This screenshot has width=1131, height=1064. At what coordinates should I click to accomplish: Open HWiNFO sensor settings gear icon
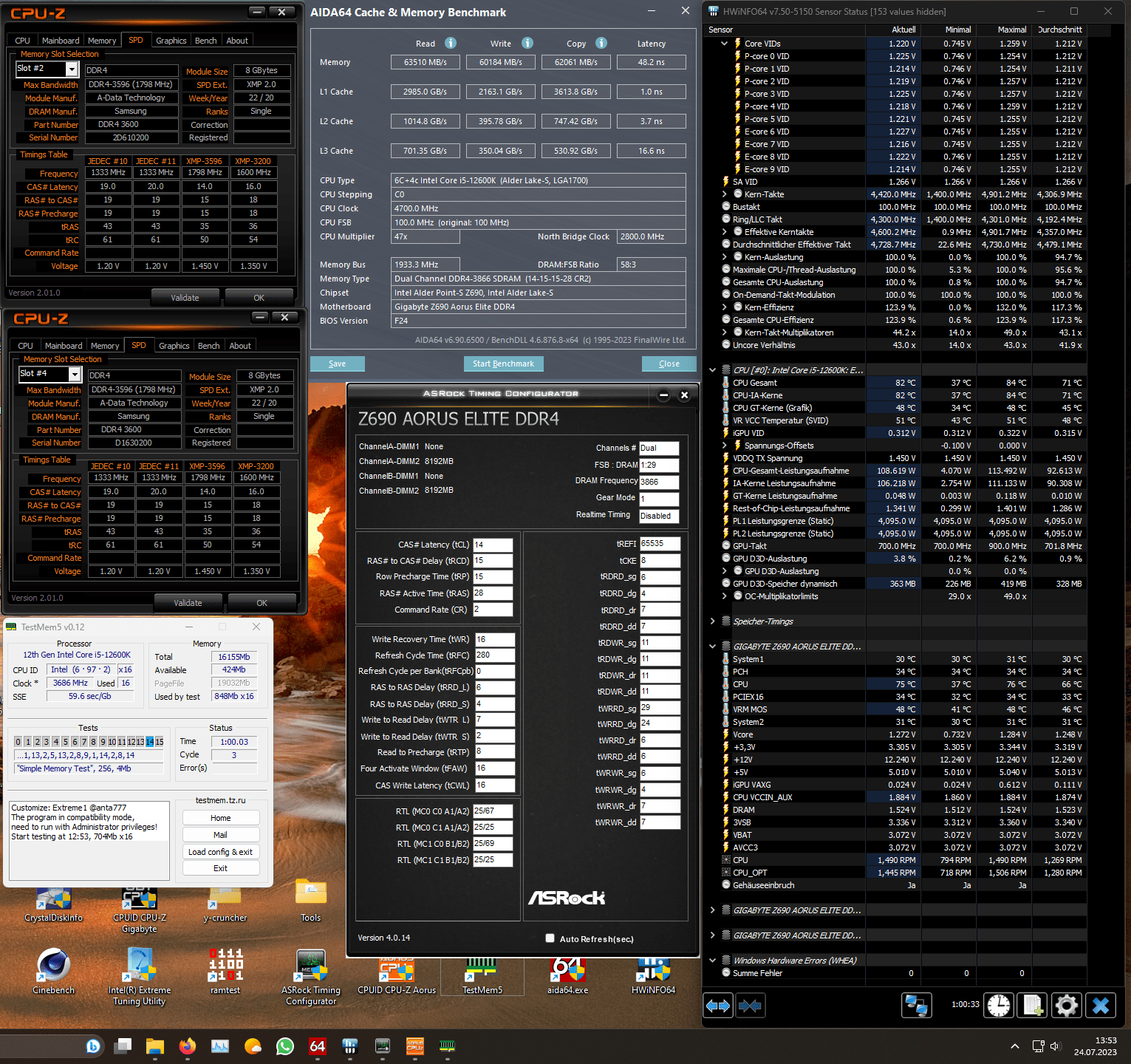[1067, 1006]
